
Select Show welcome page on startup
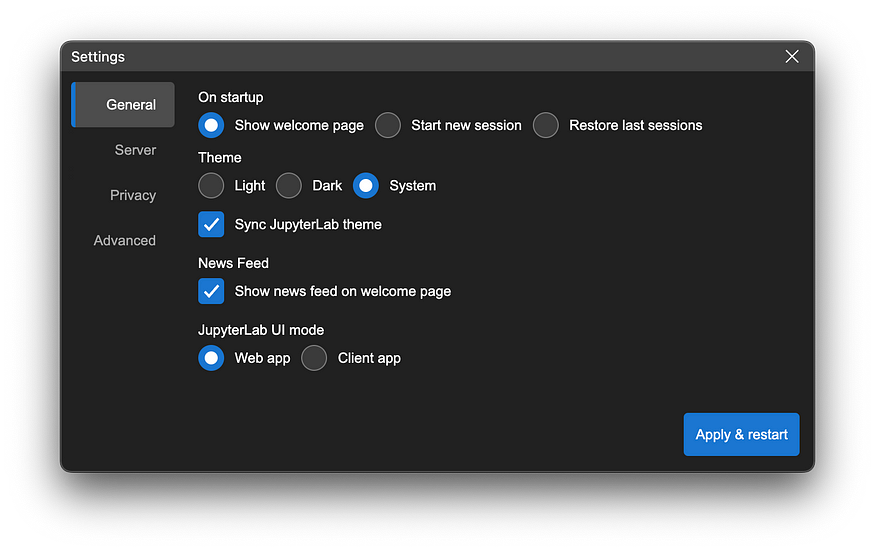pos(211,125)
